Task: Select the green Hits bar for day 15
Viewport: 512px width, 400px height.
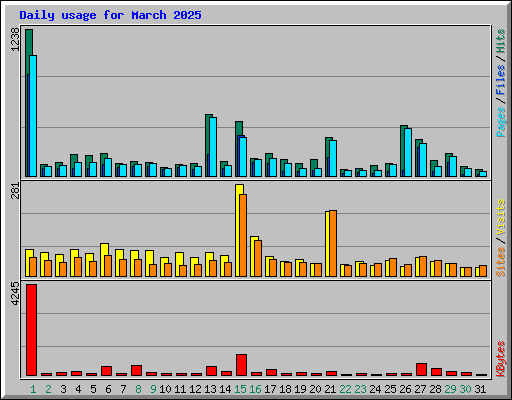Action: point(239,149)
